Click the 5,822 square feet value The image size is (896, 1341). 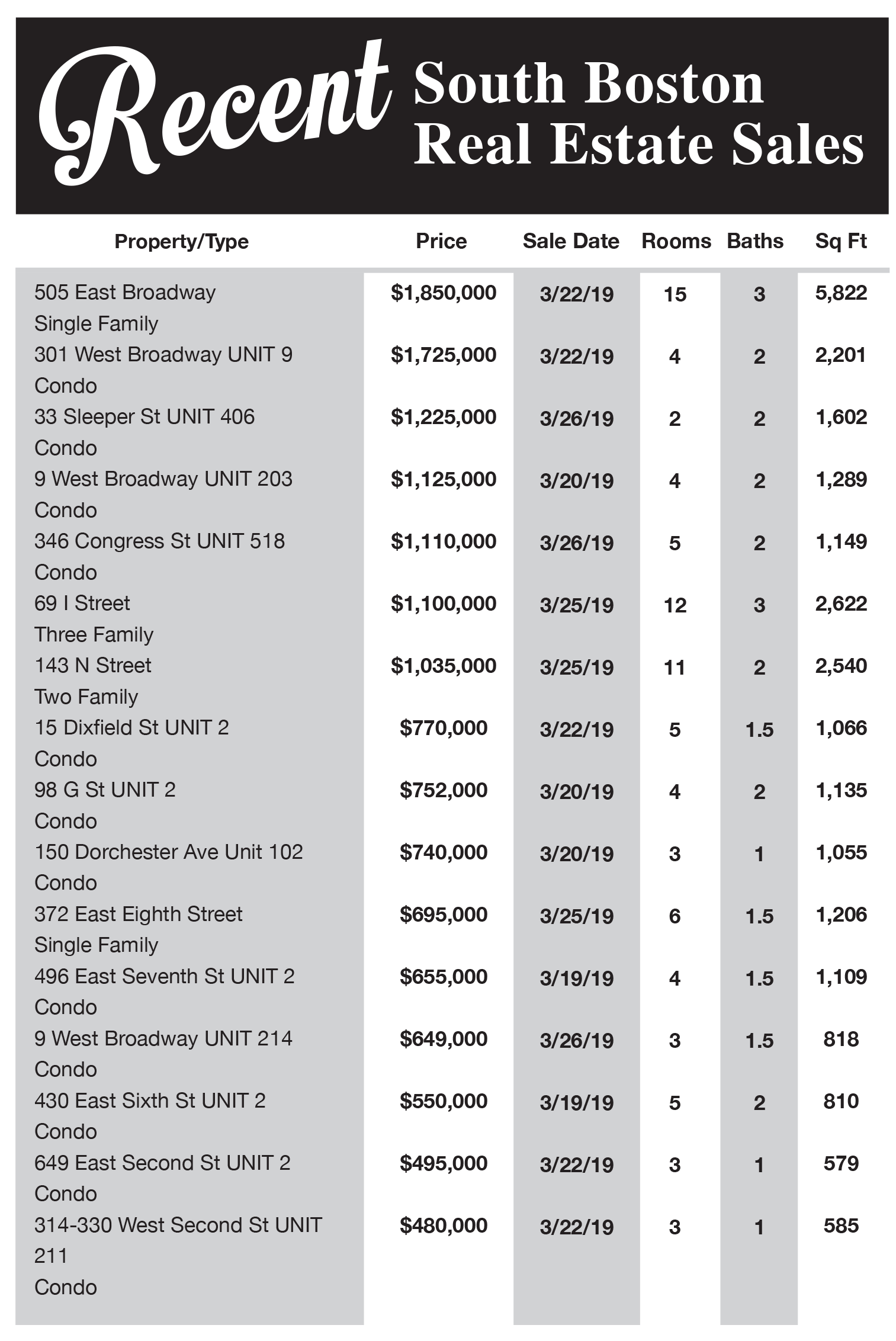point(841,293)
